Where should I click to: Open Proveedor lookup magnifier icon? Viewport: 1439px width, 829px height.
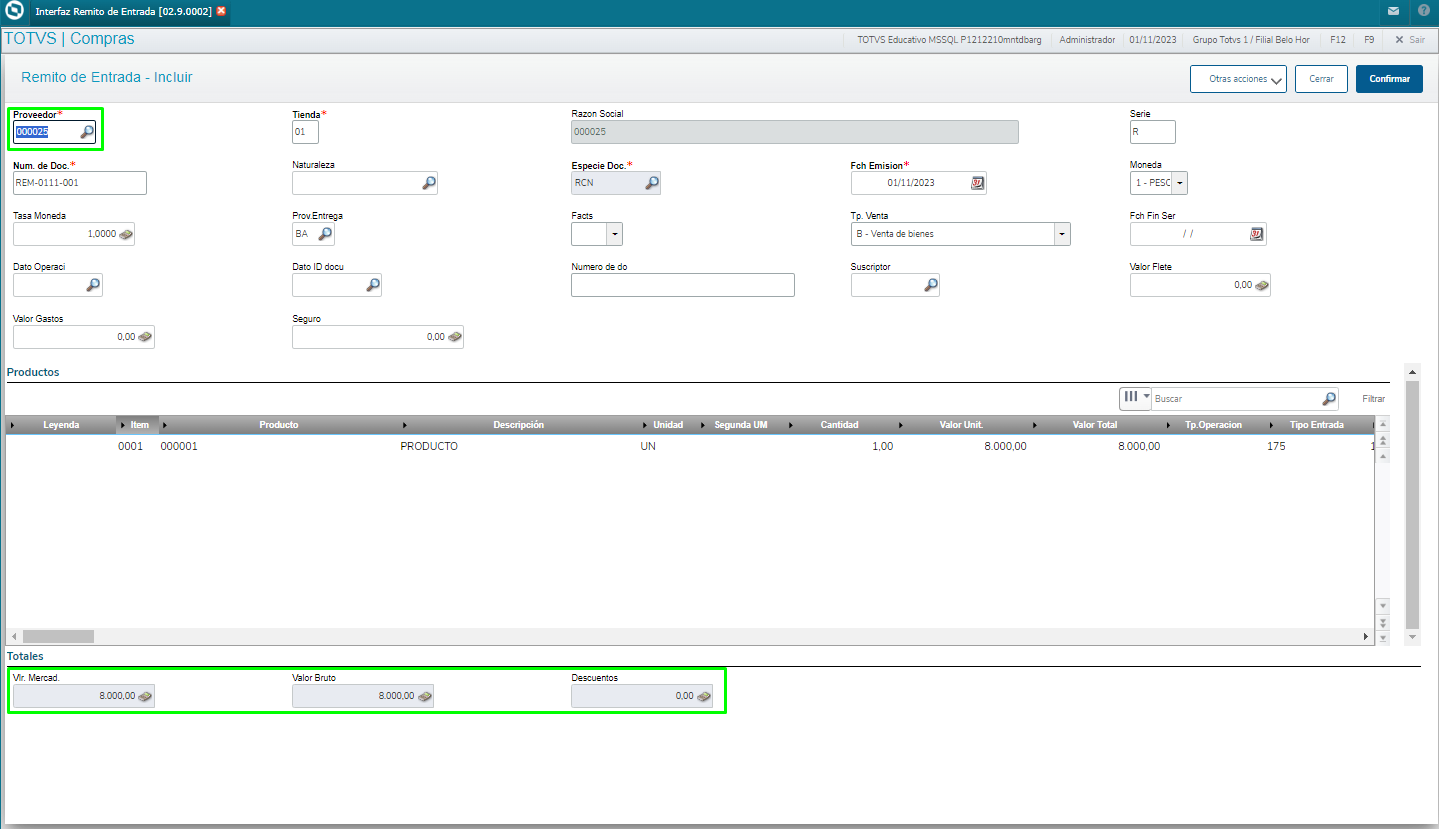(x=87, y=132)
